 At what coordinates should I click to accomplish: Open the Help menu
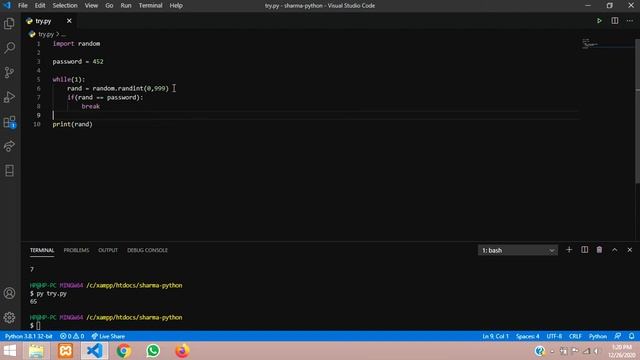coord(176,5)
